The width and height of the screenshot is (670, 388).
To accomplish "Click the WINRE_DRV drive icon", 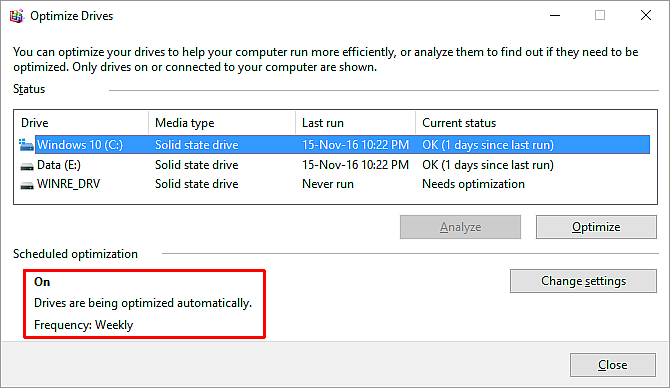I will click(26, 185).
